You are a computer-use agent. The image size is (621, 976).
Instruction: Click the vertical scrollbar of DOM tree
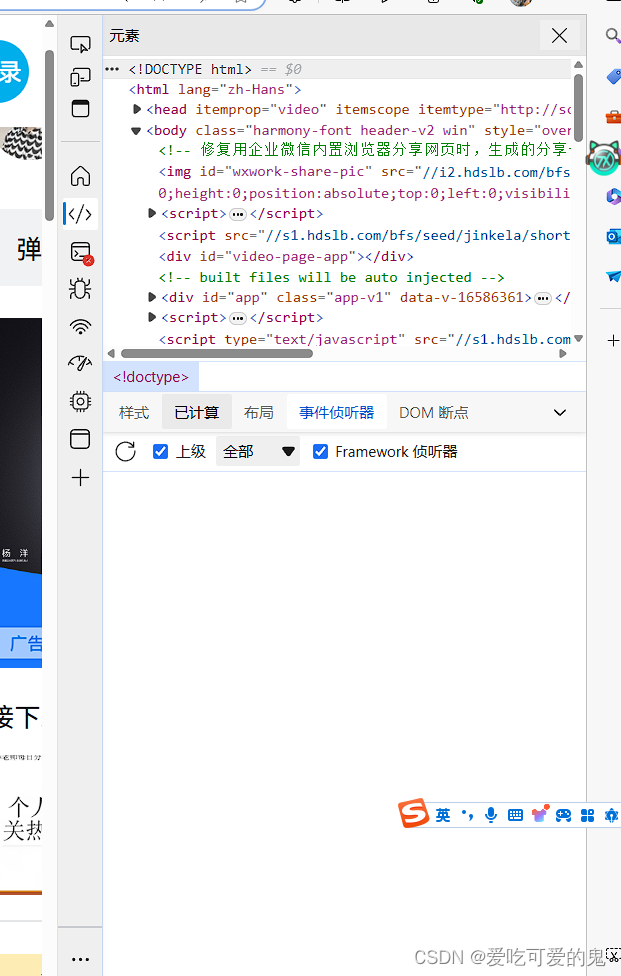pyautogui.click(x=578, y=107)
